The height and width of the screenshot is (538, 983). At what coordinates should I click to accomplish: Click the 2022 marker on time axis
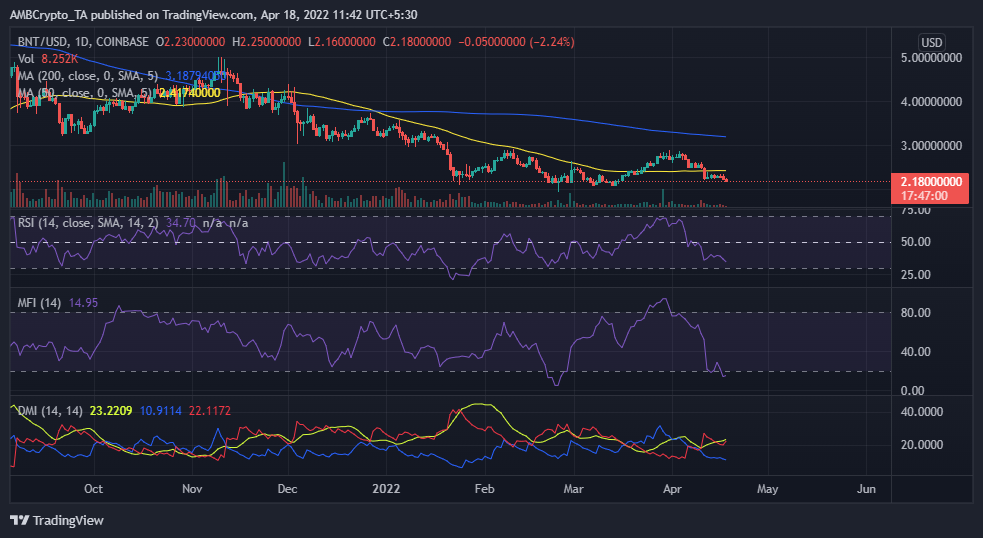tap(386, 488)
